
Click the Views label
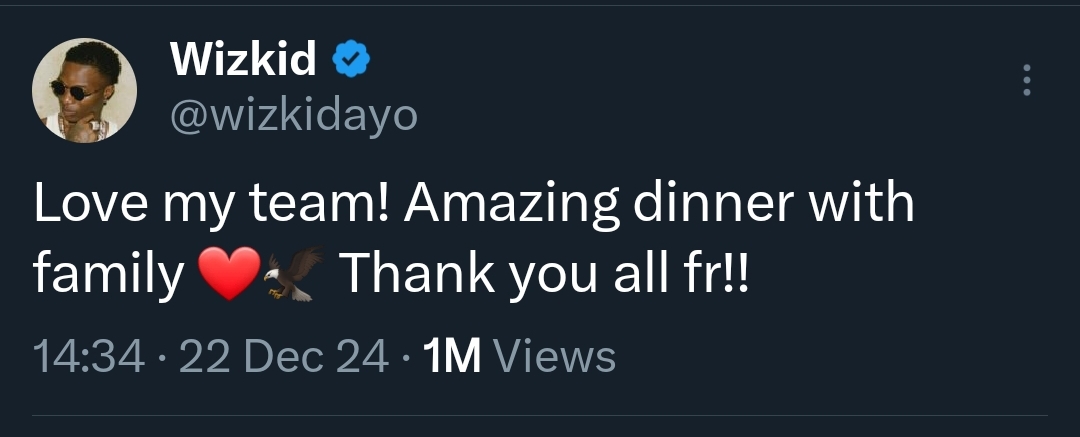click(554, 357)
